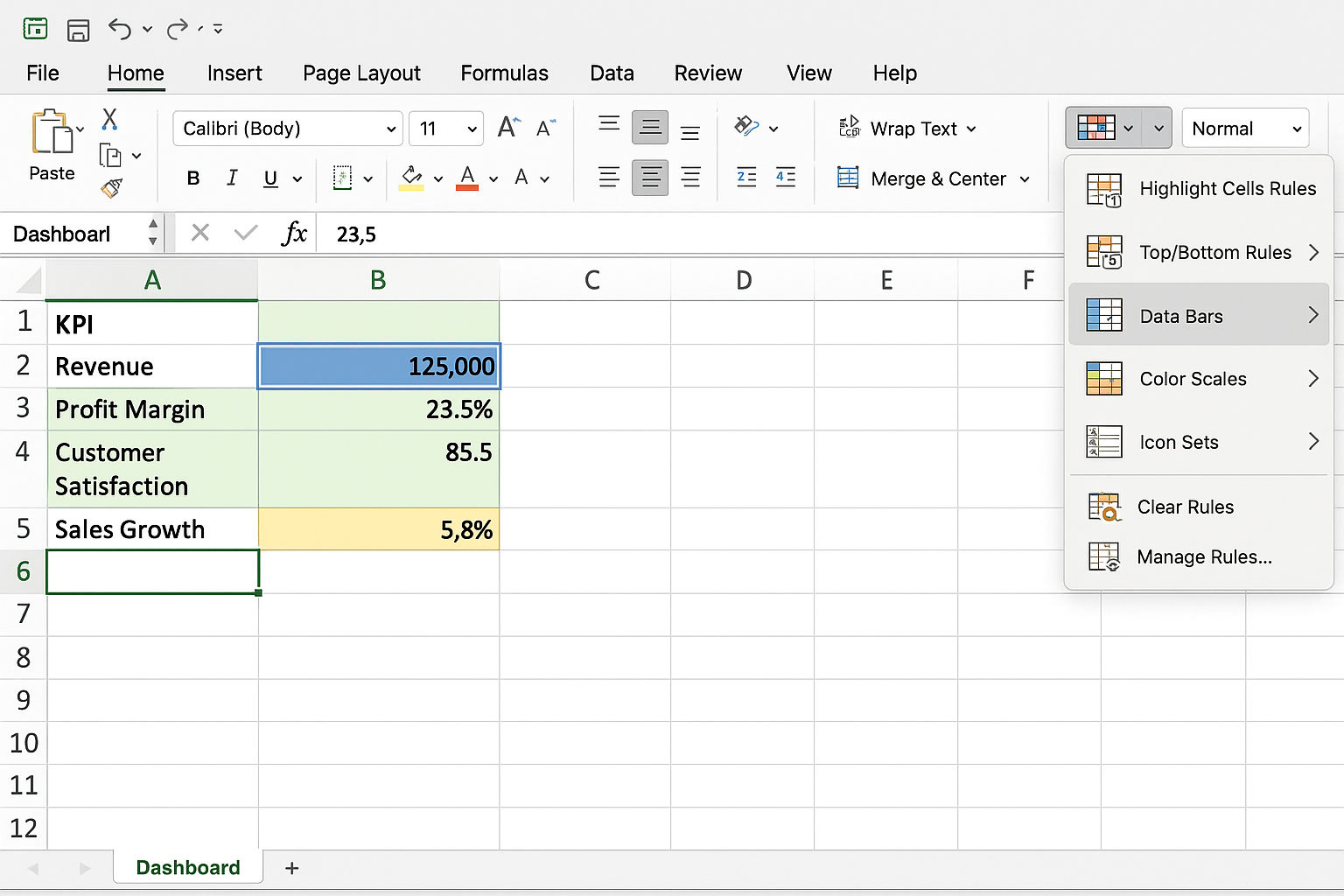Cancel formula entry with X icon
The image size is (1344, 896).
200,233
